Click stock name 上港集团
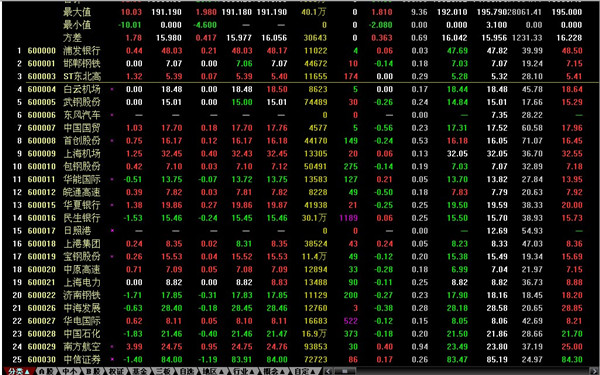 tap(82, 244)
